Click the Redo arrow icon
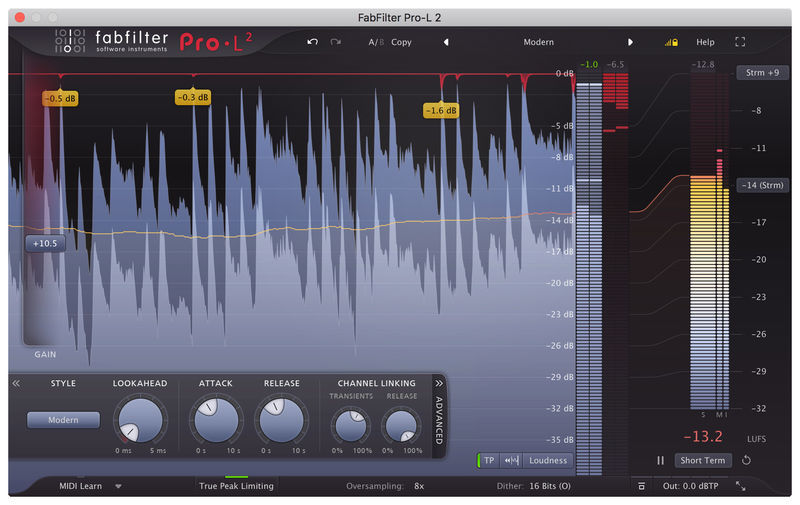800x505 pixels. [x=335, y=42]
